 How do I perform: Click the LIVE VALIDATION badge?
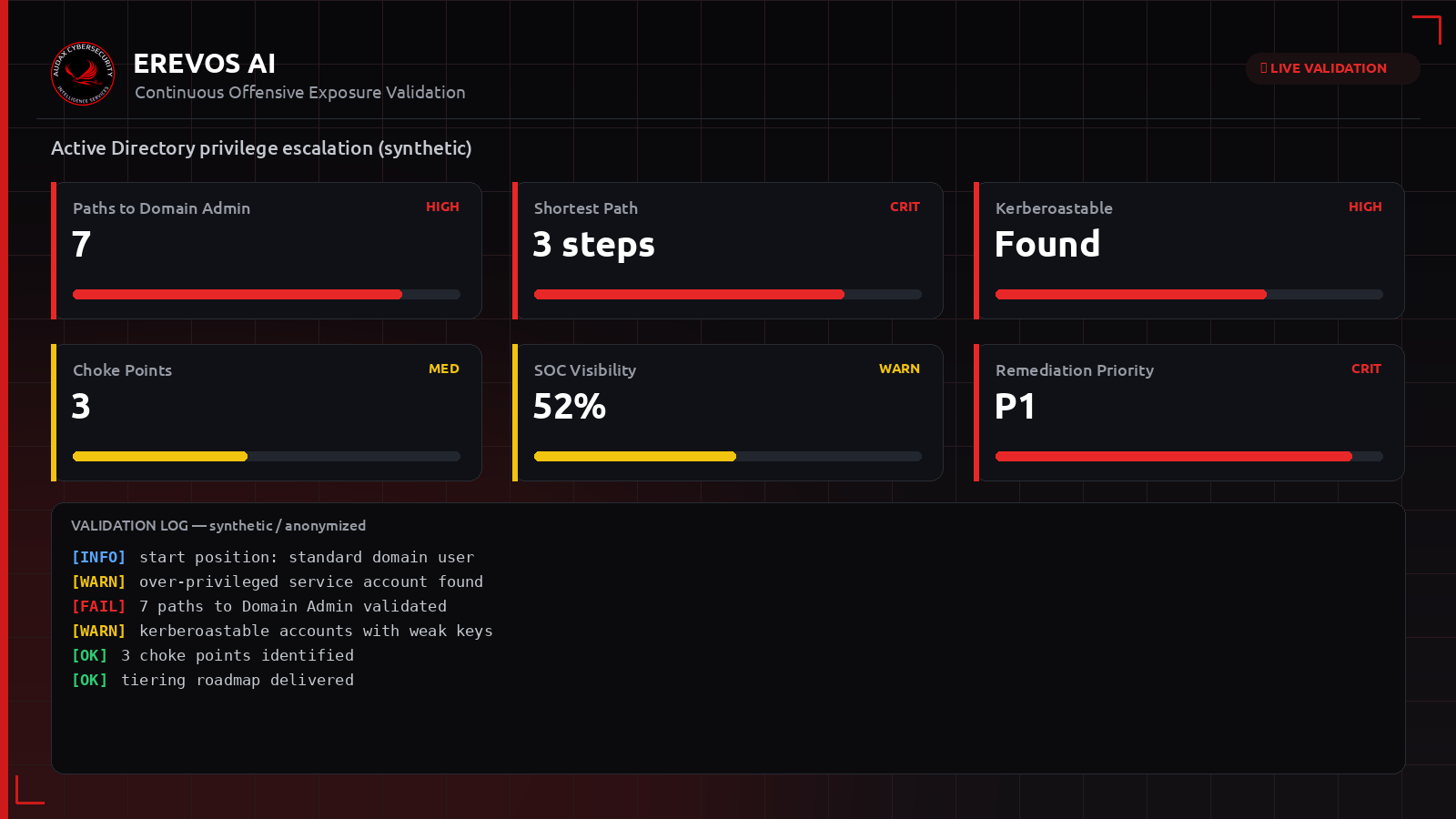tap(1332, 68)
